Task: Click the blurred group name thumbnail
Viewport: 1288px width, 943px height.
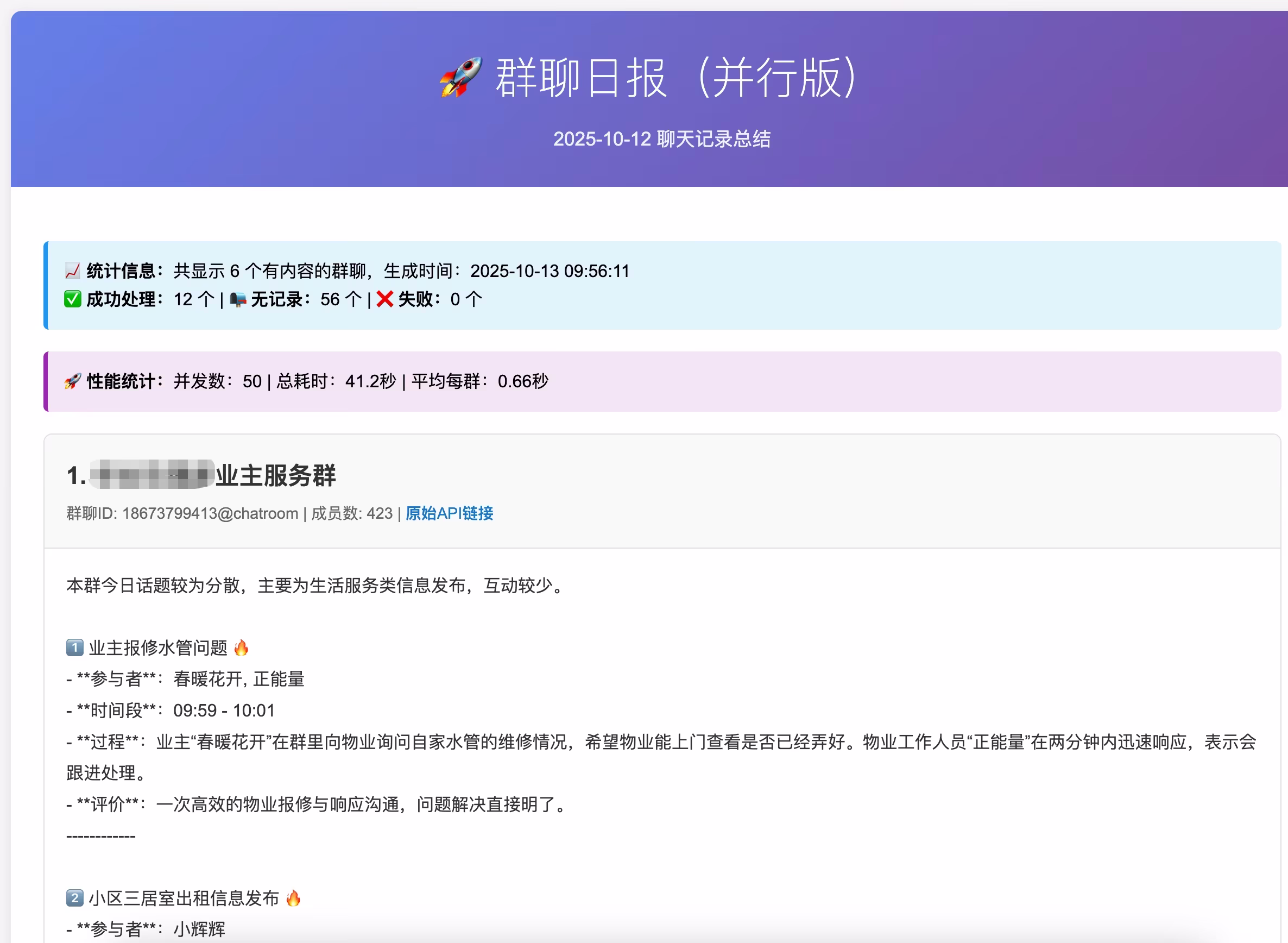Action: (x=152, y=474)
